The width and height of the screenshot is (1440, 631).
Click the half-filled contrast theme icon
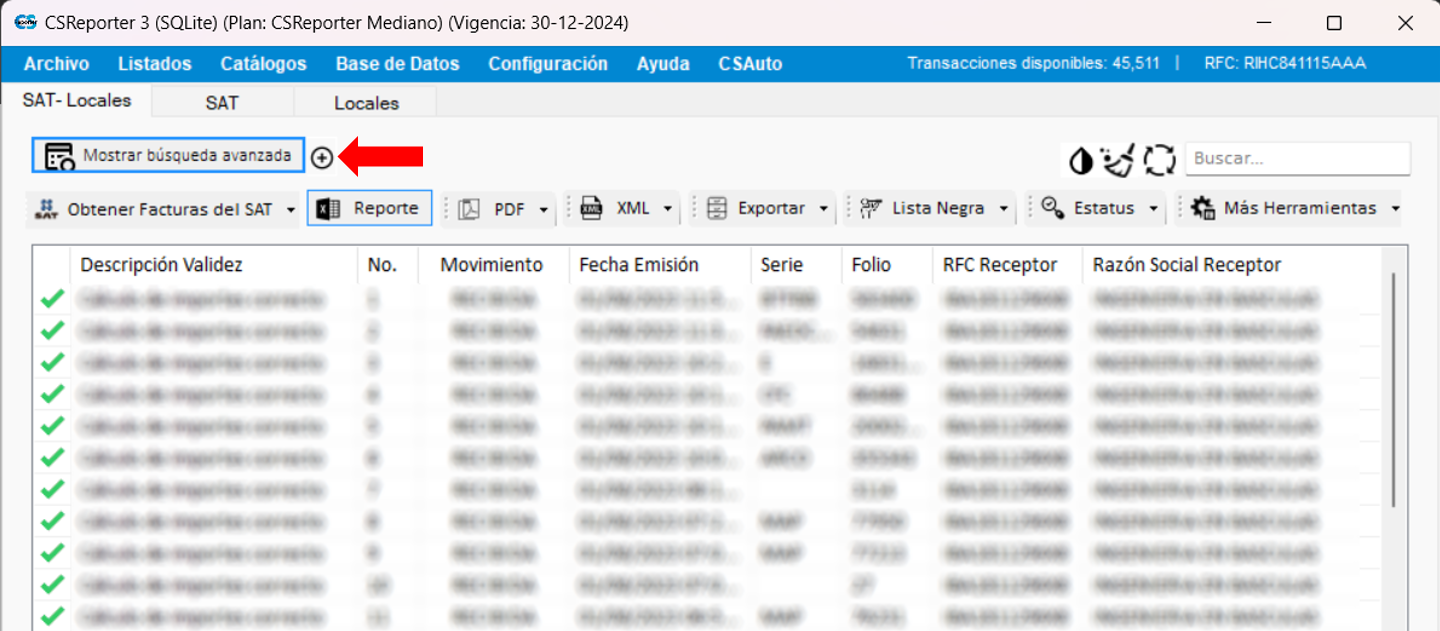tap(1081, 160)
